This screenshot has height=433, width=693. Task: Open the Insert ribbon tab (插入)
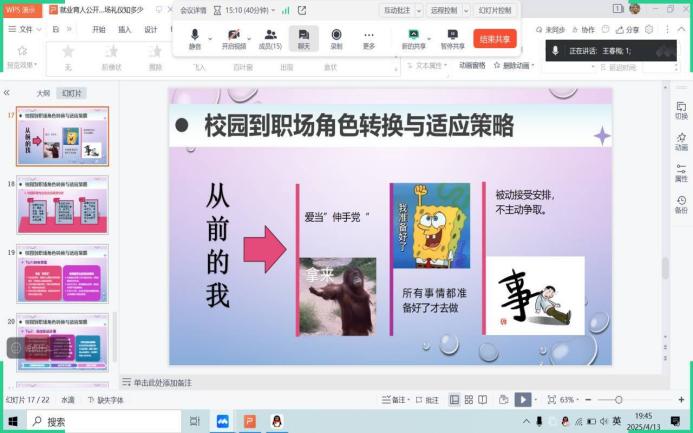(x=125, y=29)
